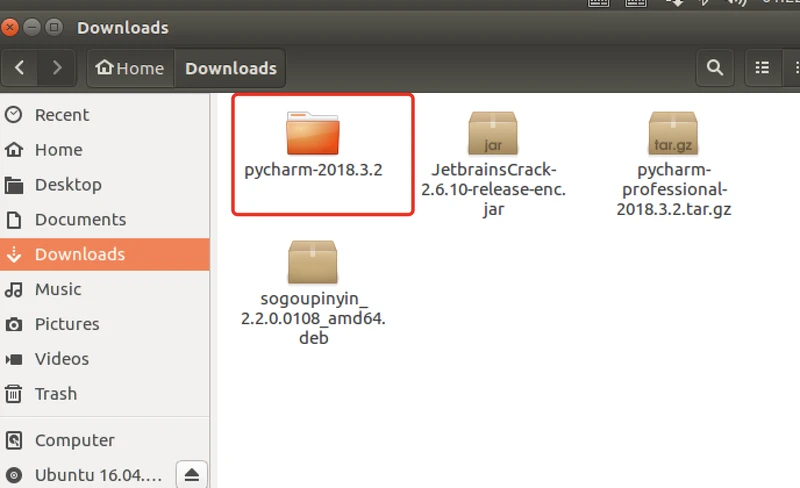Open the search magnifier in the toolbar

(714, 68)
